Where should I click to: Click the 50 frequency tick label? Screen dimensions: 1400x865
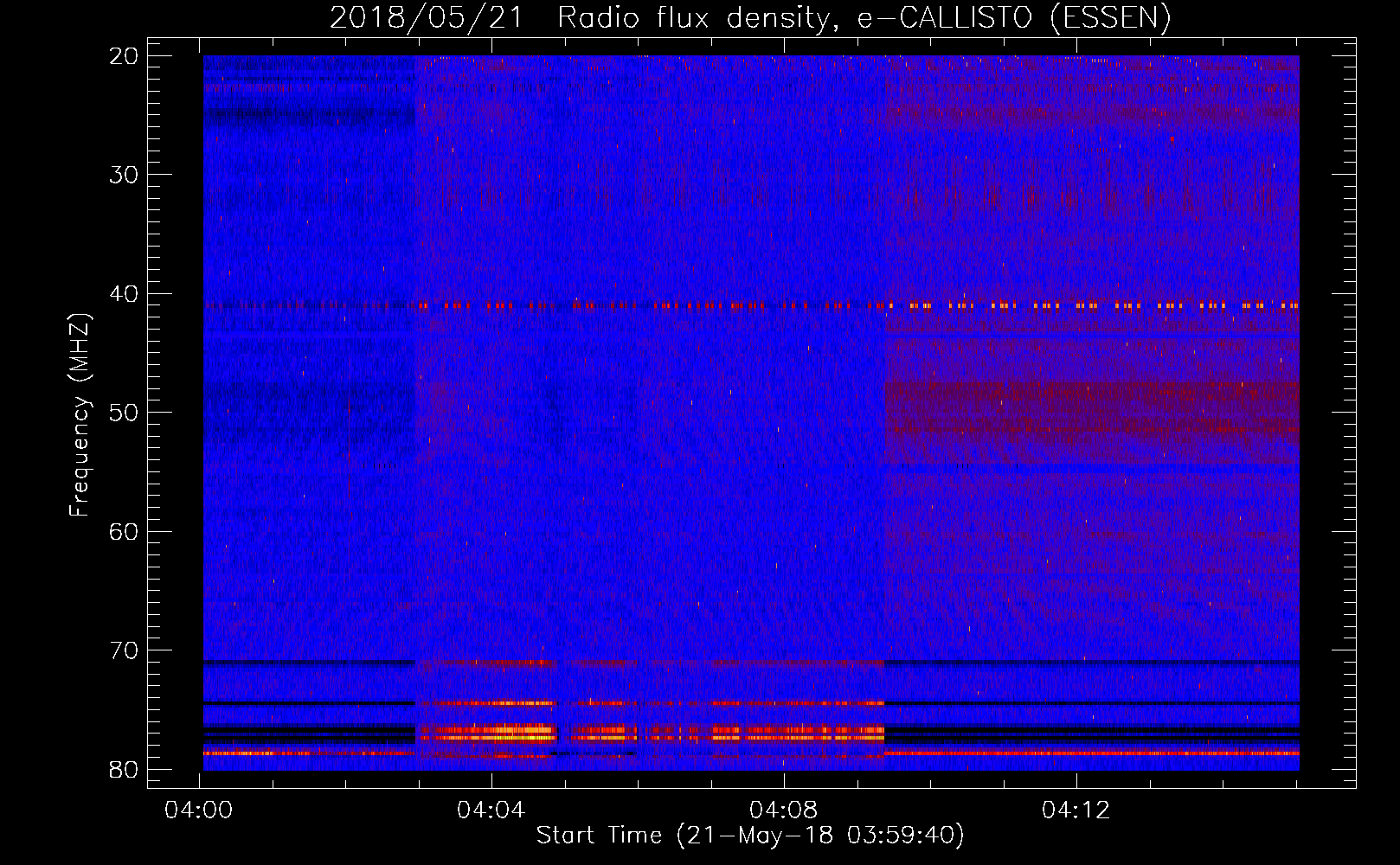(x=125, y=413)
